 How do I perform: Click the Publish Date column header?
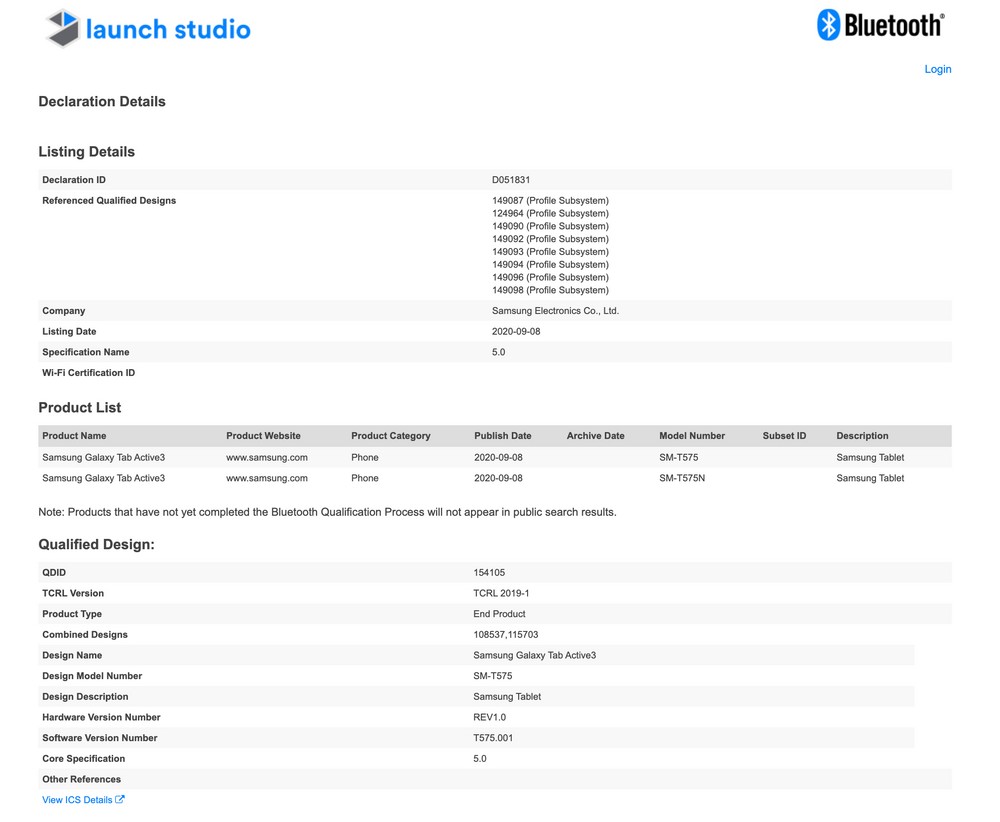coord(503,436)
